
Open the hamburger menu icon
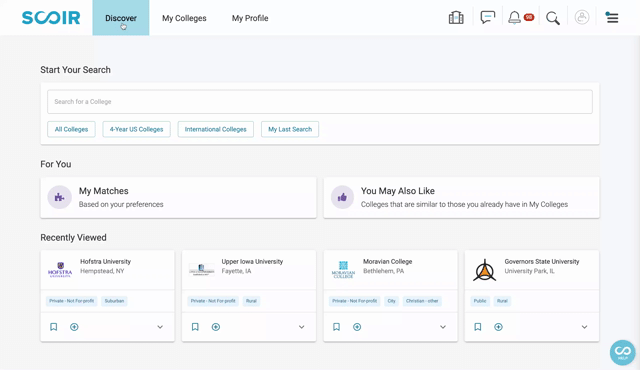[611, 18]
